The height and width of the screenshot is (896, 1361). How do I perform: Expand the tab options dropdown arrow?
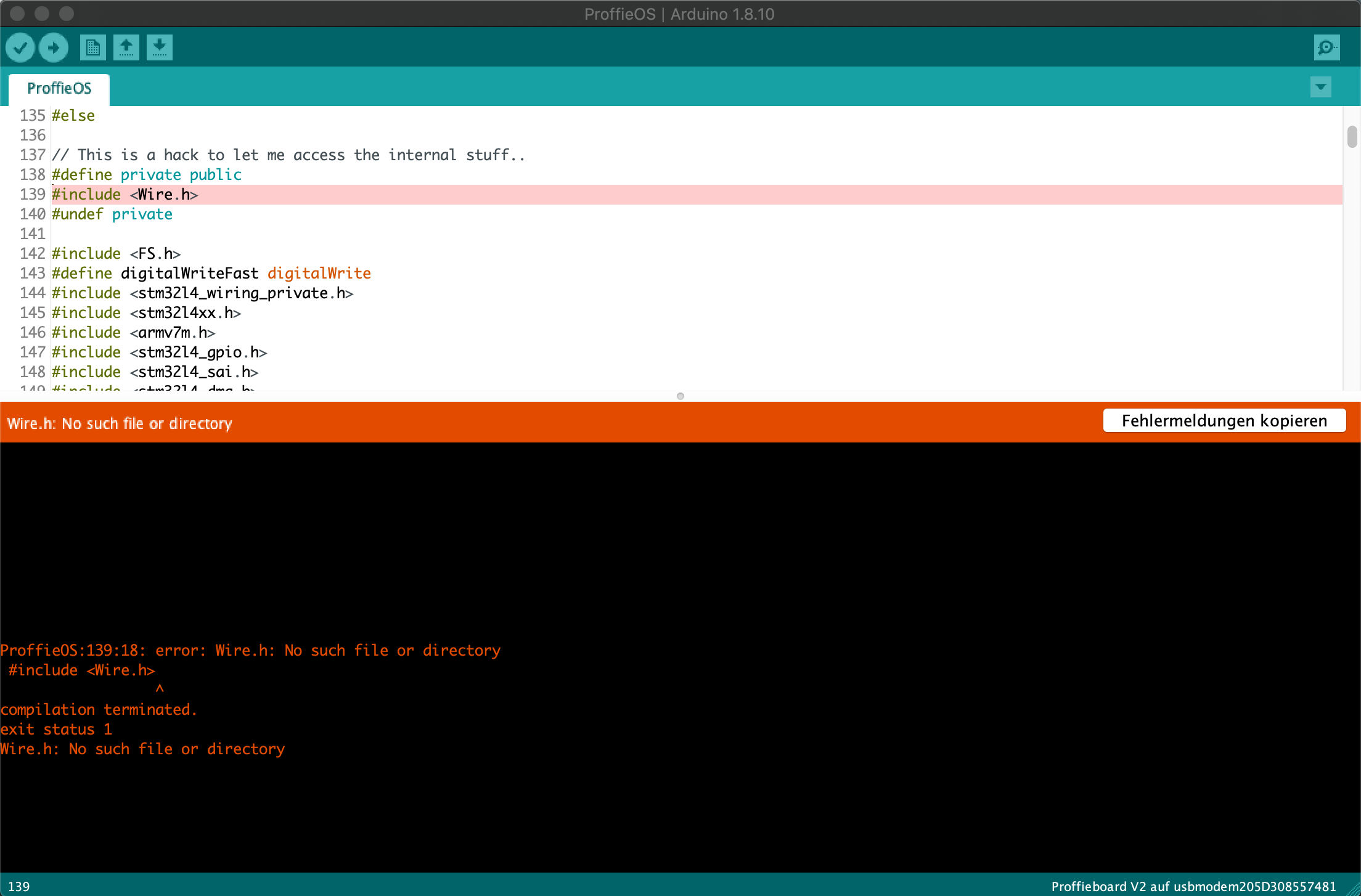1320,87
